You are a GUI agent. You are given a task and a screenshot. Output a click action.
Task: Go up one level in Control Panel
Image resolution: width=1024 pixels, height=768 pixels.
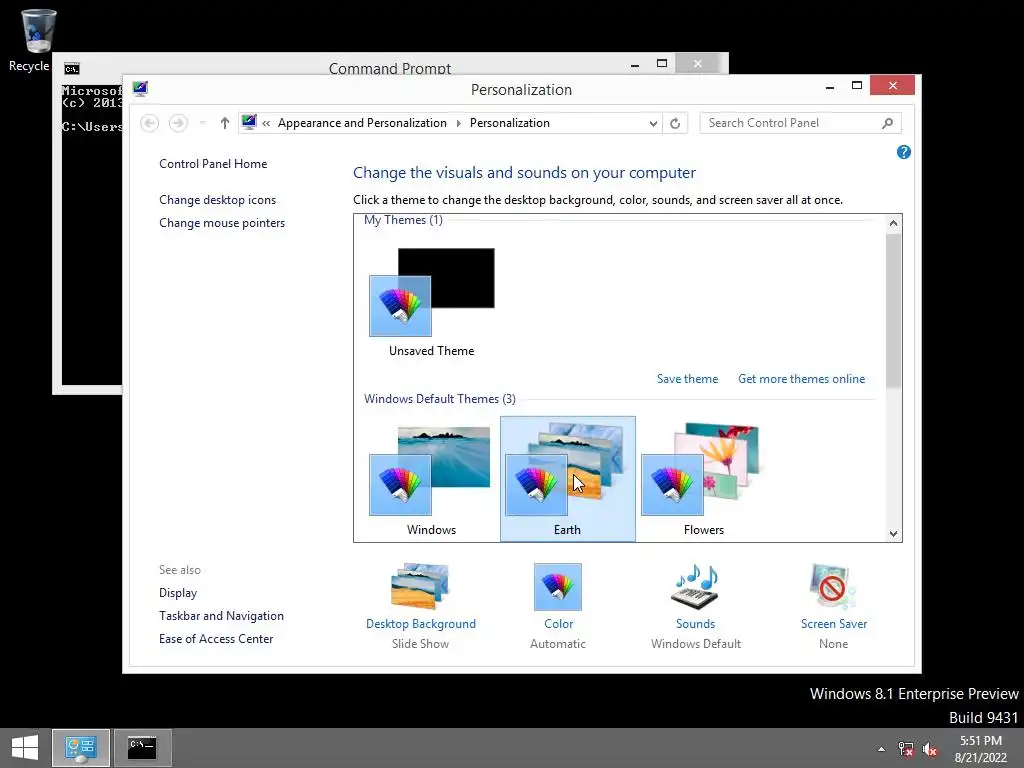225,123
